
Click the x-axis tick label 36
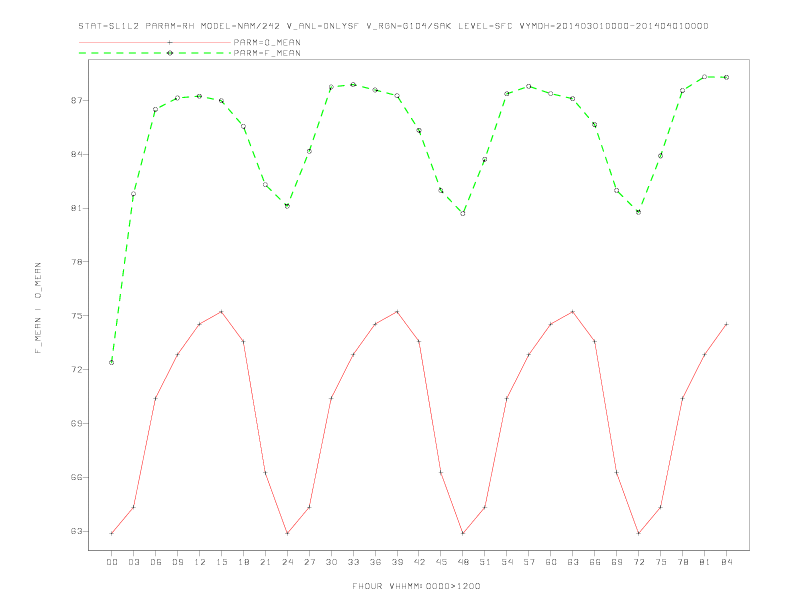(x=375, y=562)
